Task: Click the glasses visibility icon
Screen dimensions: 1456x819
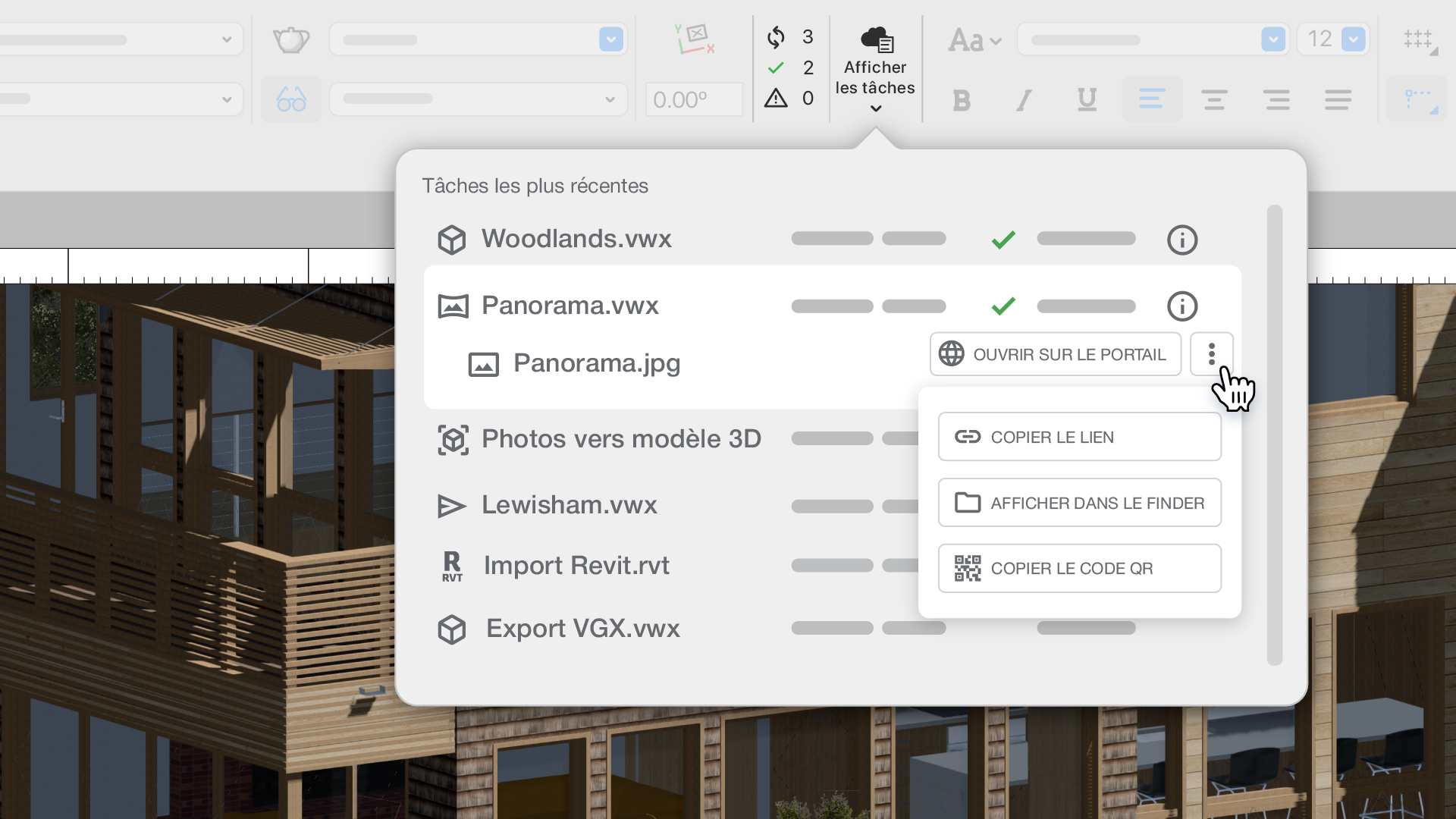Action: [291, 99]
